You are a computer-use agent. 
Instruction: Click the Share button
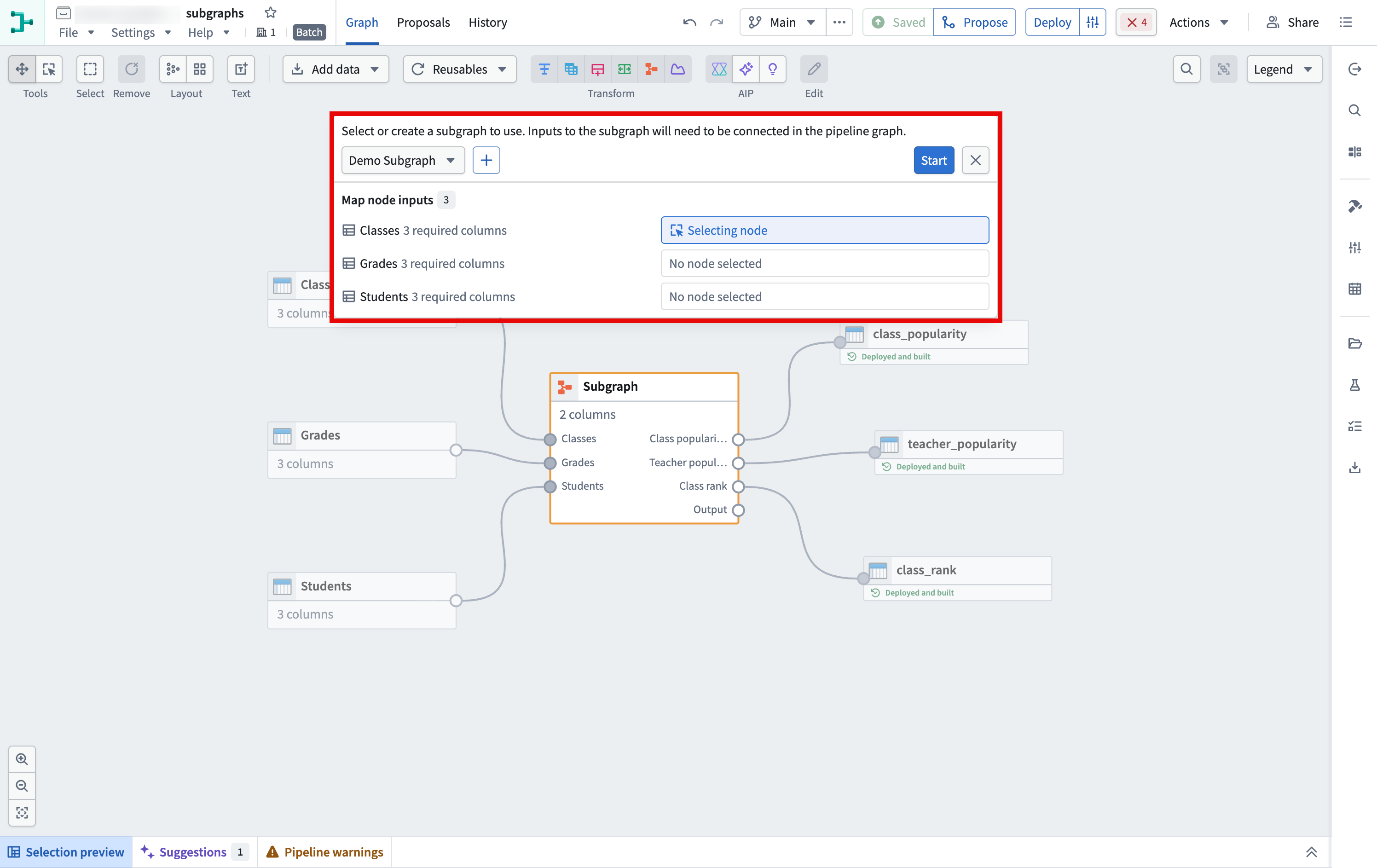pyautogui.click(x=1292, y=22)
